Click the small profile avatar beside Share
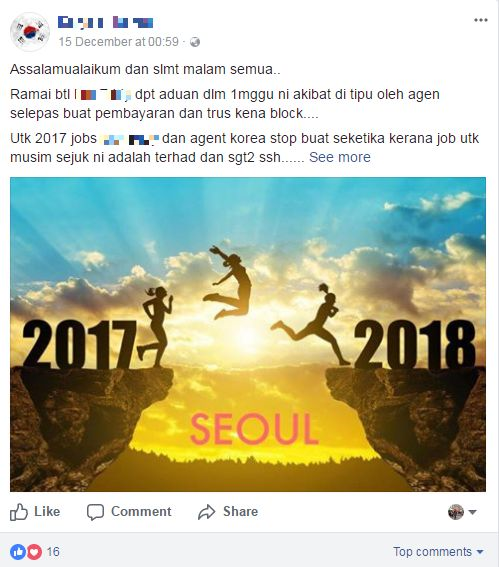This screenshot has height=567, width=499. (456, 512)
